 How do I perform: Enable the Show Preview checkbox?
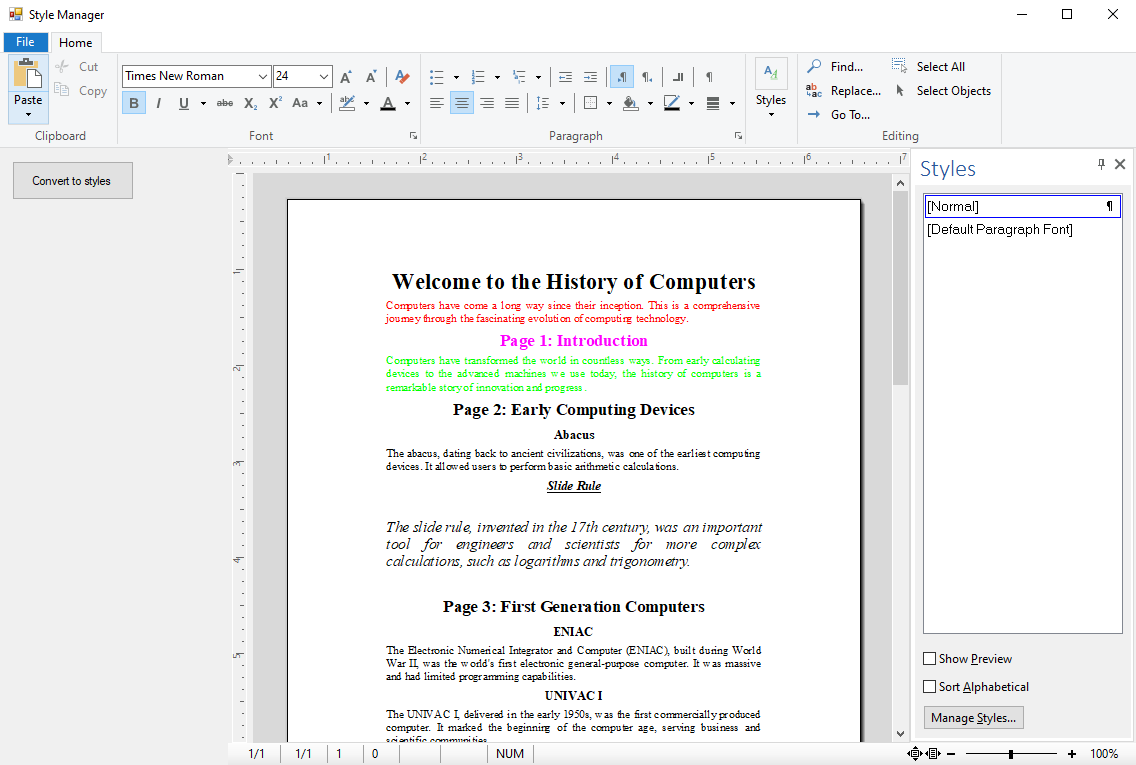[x=930, y=659]
